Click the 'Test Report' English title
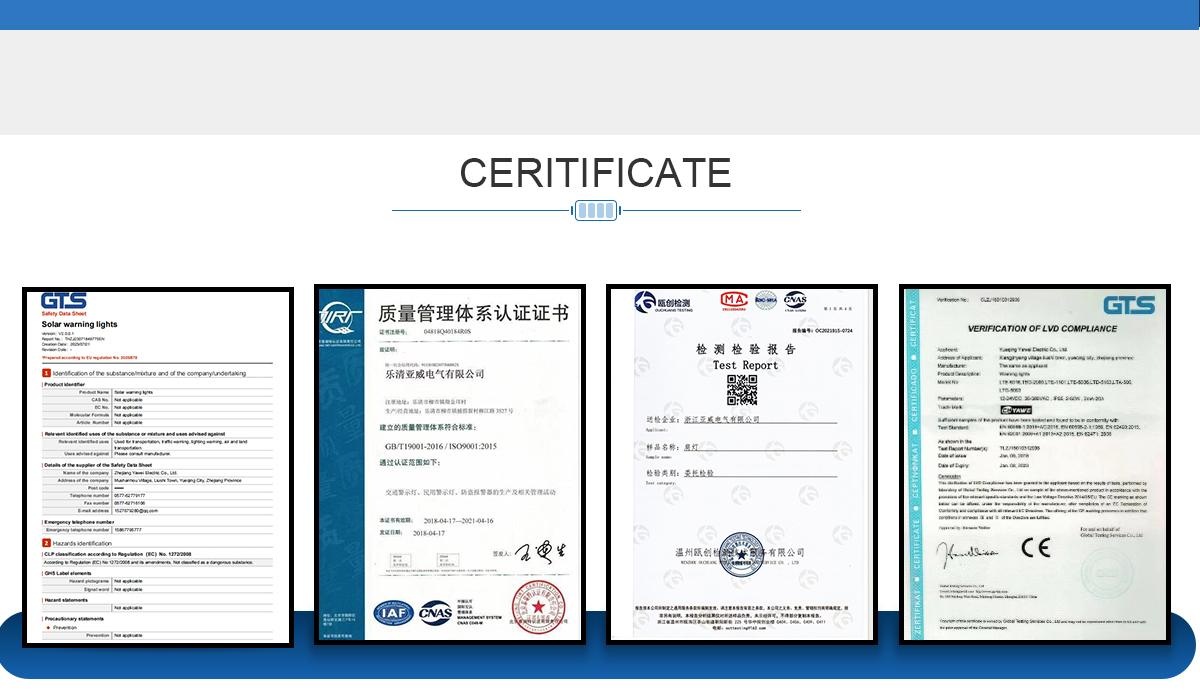1200x699 pixels. coord(745,366)
